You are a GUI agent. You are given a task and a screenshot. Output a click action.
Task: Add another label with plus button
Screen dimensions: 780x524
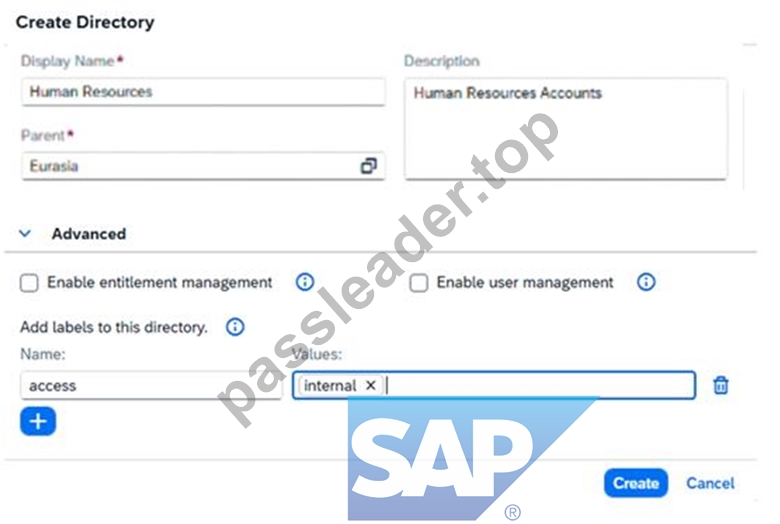(38, 421)
